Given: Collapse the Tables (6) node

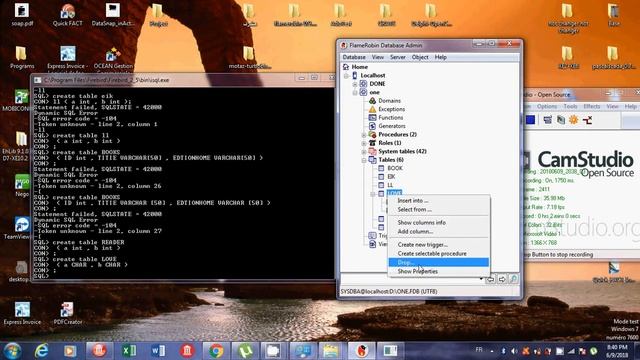Looking at the screenshot, I should pyautogui.click(x=364, y=160).
